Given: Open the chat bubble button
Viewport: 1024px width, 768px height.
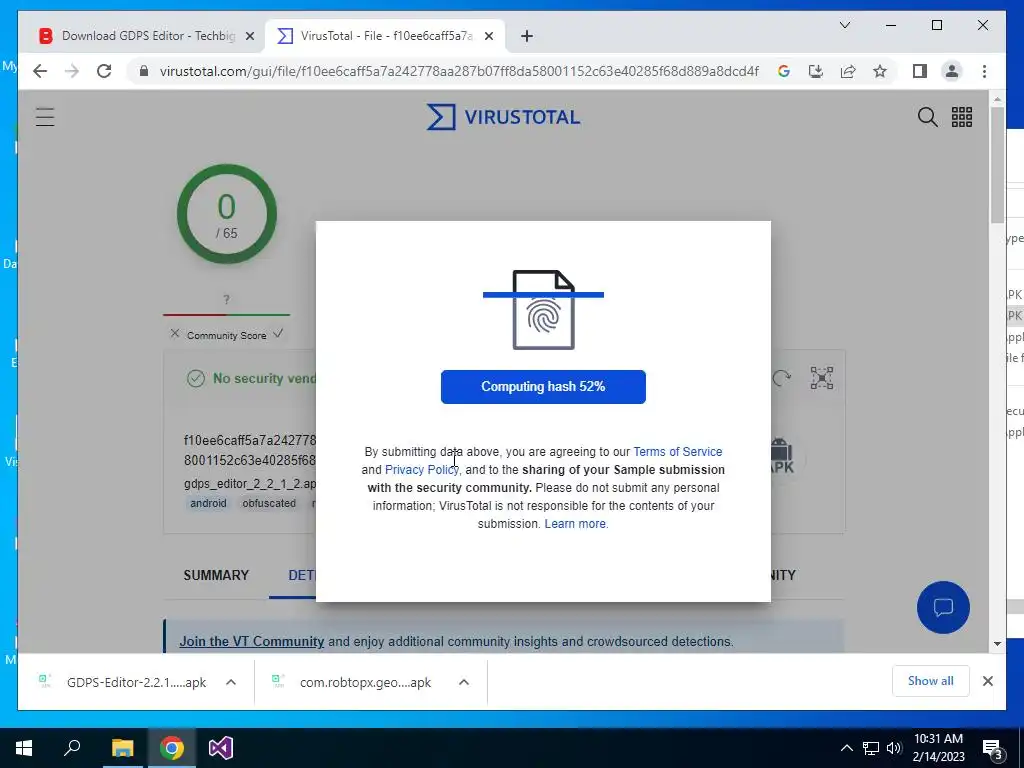Looking at the screenshot, I should pos(943,607).
